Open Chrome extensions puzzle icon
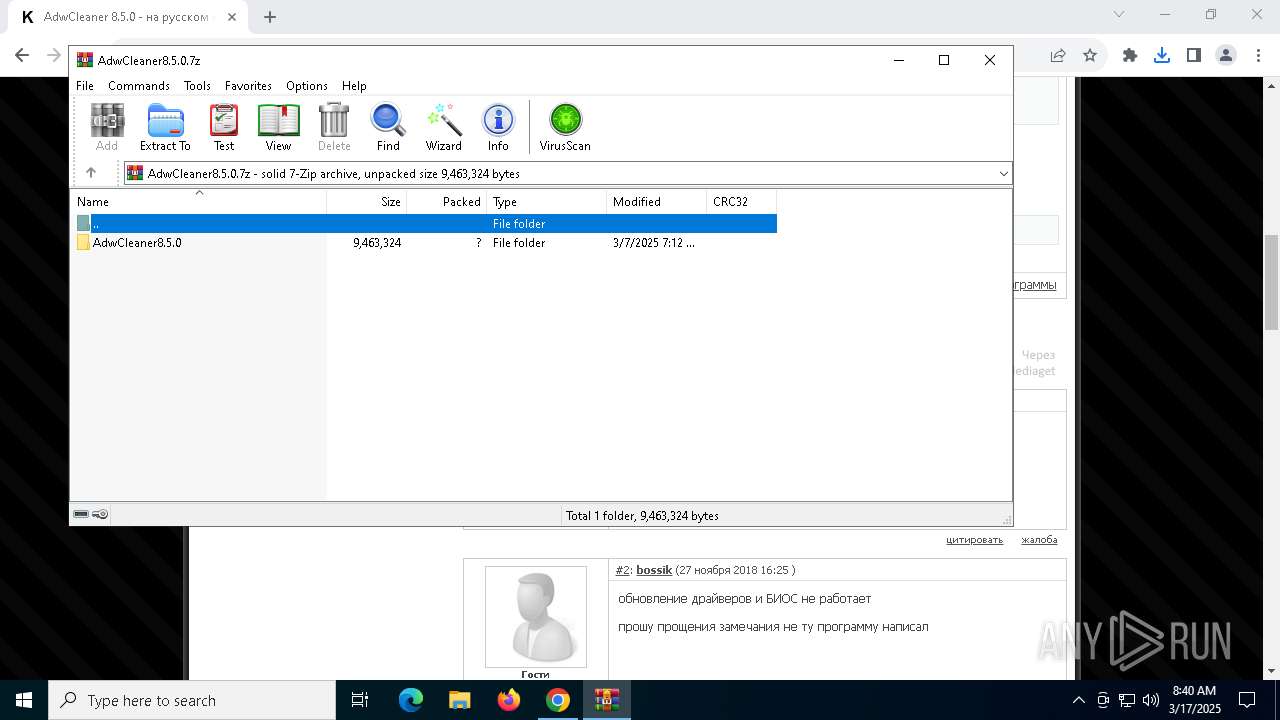The height and width of the screenshot is (720, 1280). (x=1130, y=56)
